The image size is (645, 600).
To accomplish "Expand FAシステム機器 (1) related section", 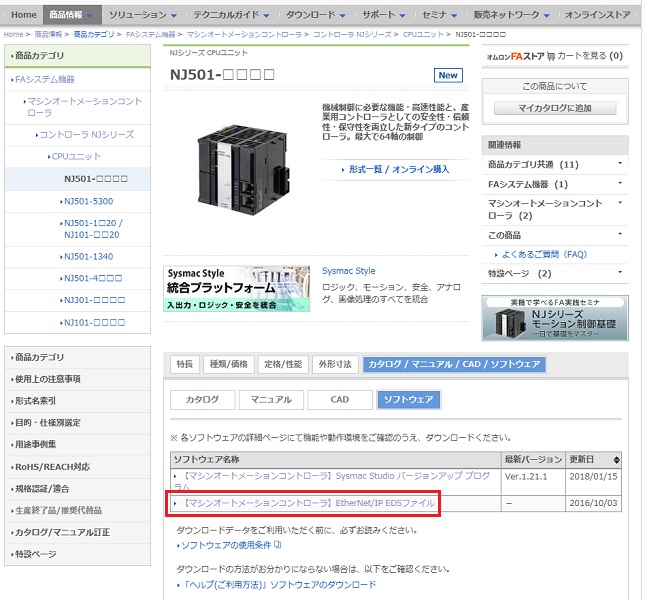I will pos(555,184).
